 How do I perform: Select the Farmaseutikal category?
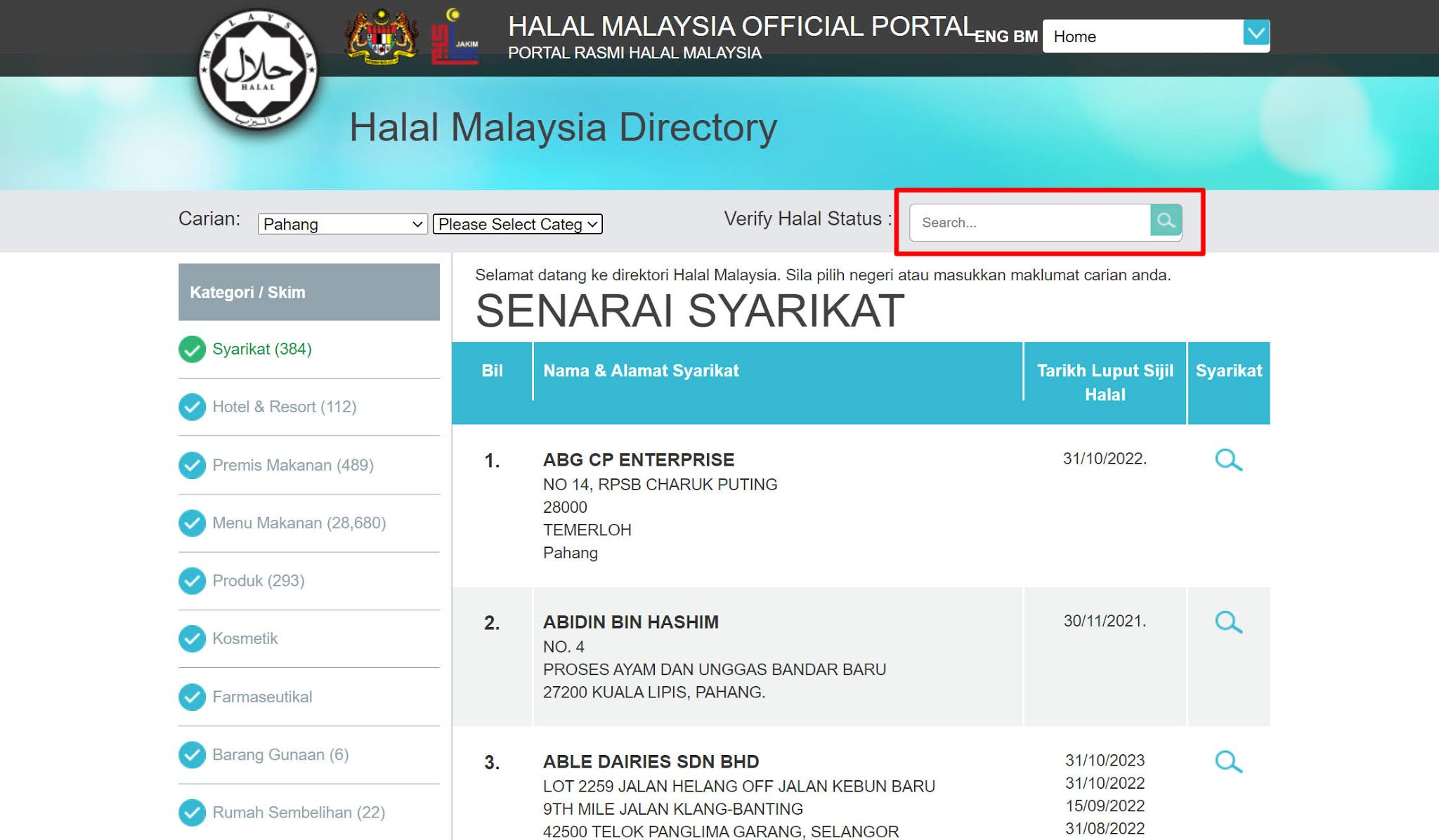tap(262, 697)
